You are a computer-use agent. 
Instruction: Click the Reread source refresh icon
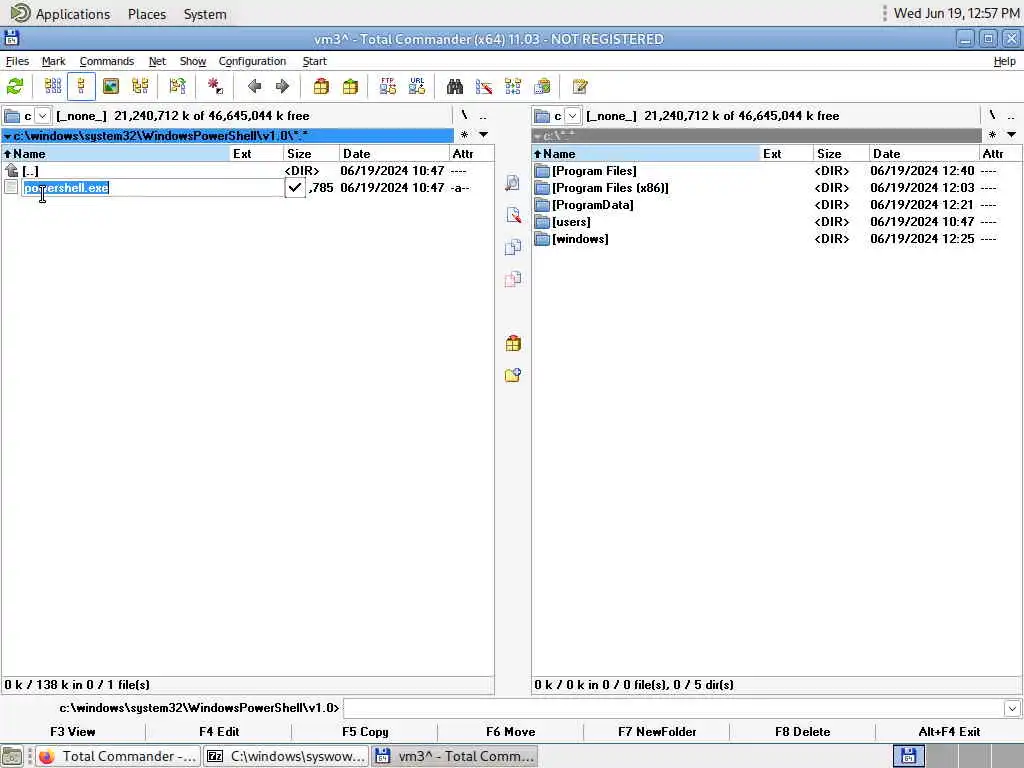click(15, 86)
